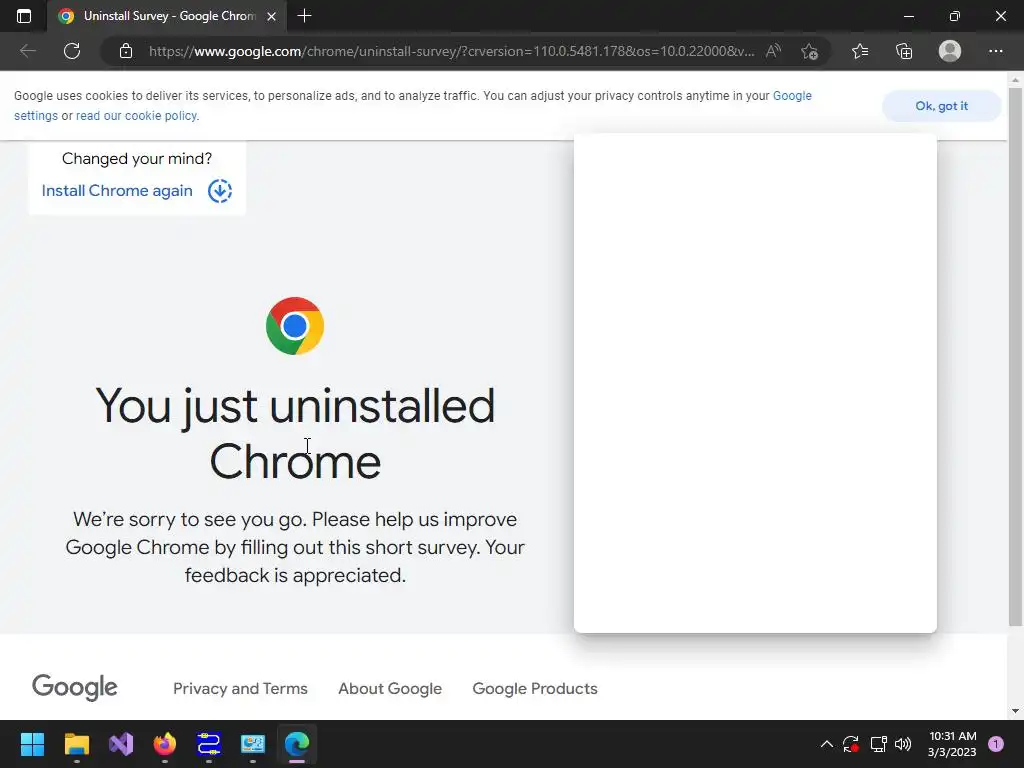This screenshot has width=1024, height=768.
Task: Open About Google footer link
Action: pos(390,688)
